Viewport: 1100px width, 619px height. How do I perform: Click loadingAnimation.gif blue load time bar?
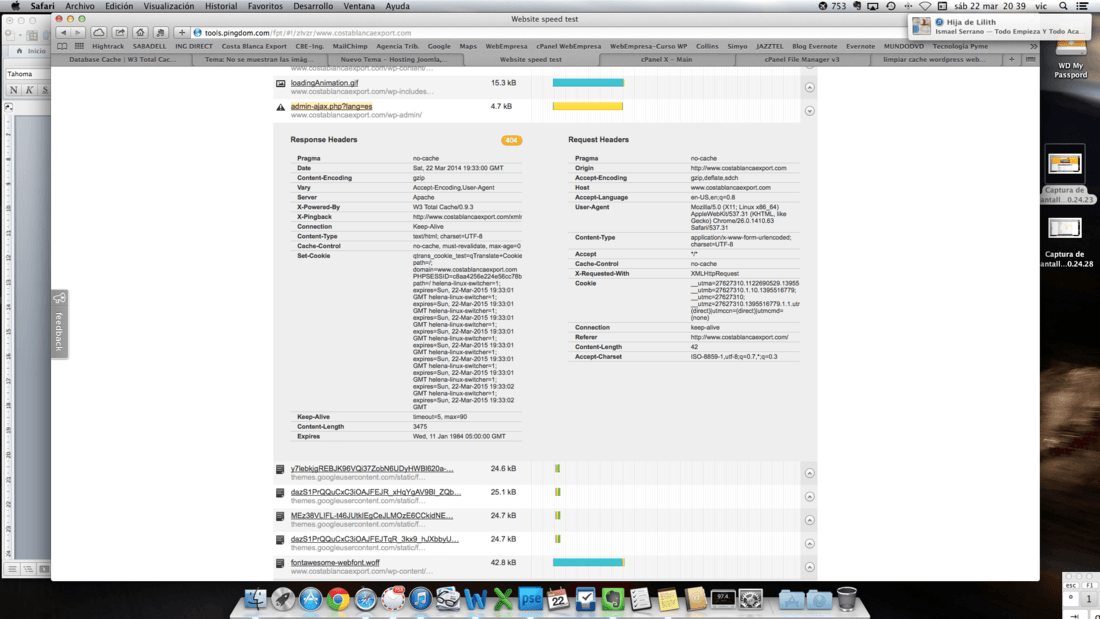click(588, 83)
